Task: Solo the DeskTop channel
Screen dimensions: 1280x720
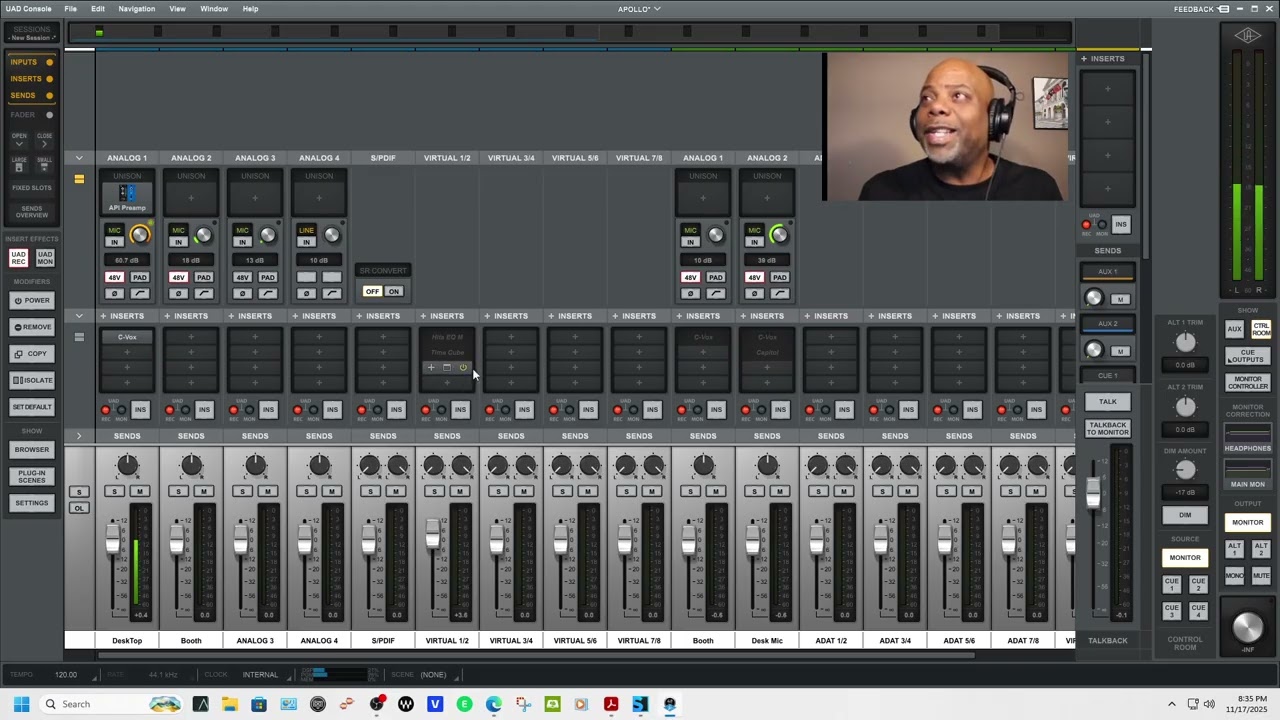Action: (x=115, y=491)
